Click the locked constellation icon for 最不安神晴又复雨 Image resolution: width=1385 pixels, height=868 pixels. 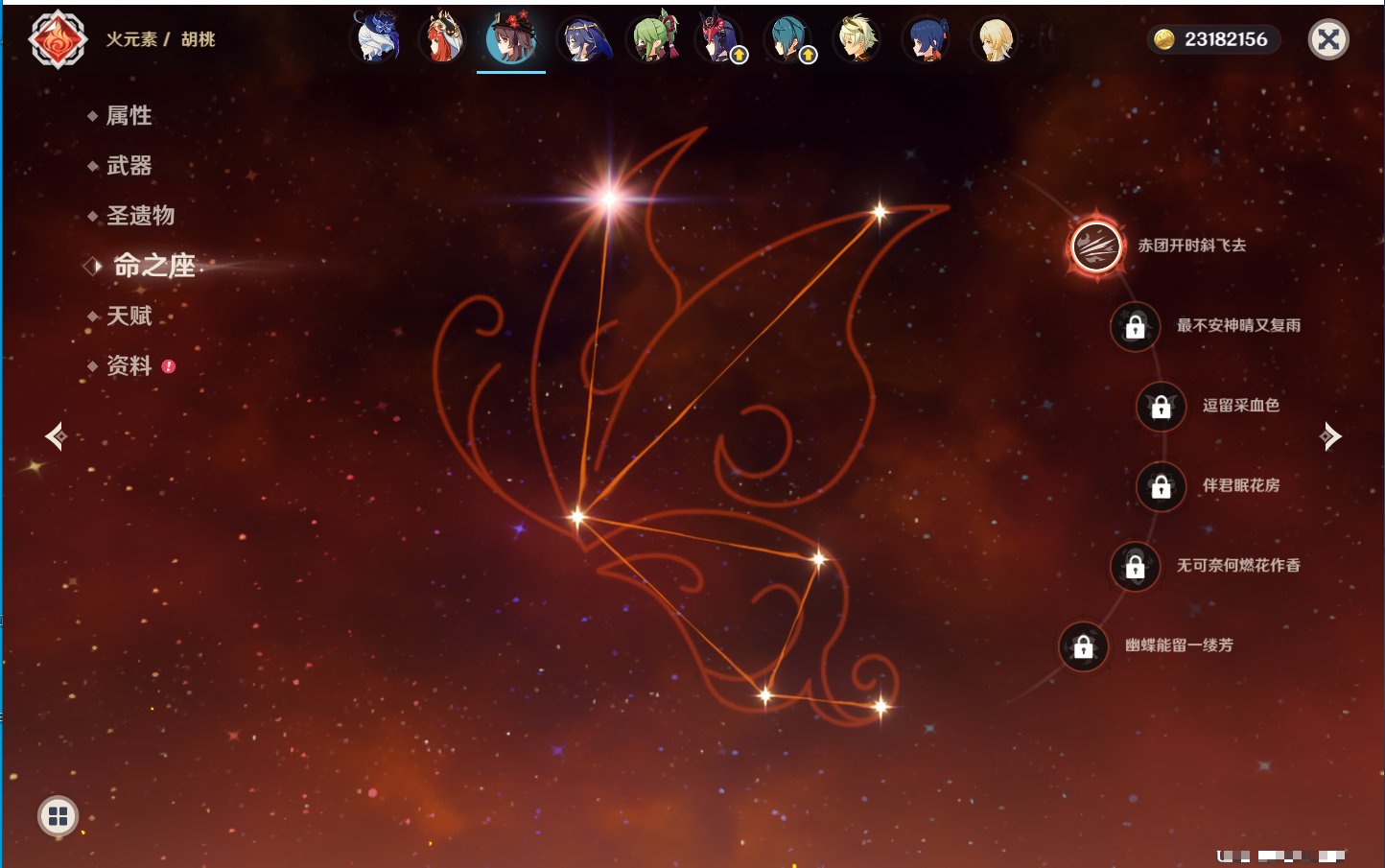pos(1135,326)
